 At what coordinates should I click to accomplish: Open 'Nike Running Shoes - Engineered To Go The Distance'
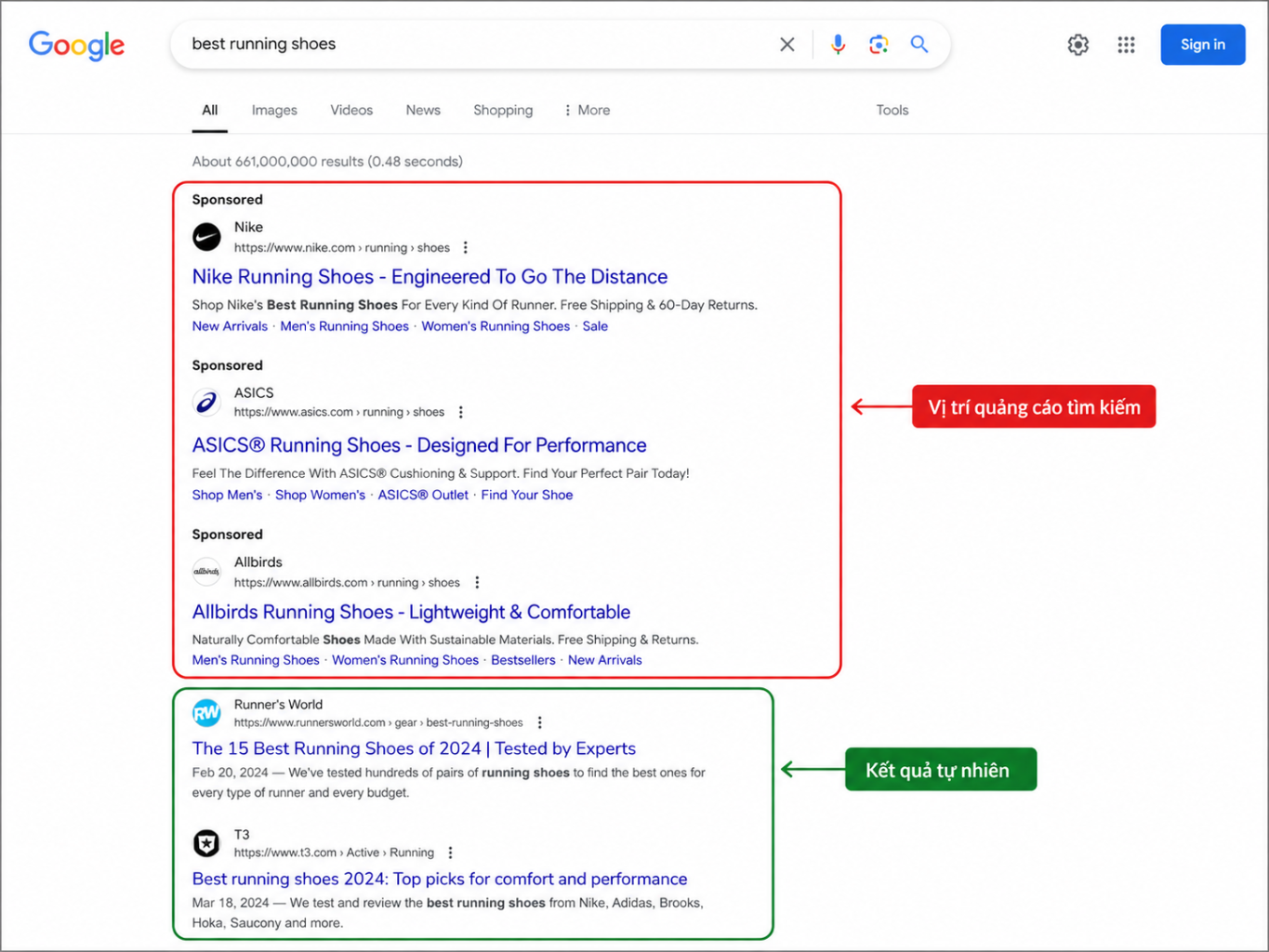coord(430,277)
